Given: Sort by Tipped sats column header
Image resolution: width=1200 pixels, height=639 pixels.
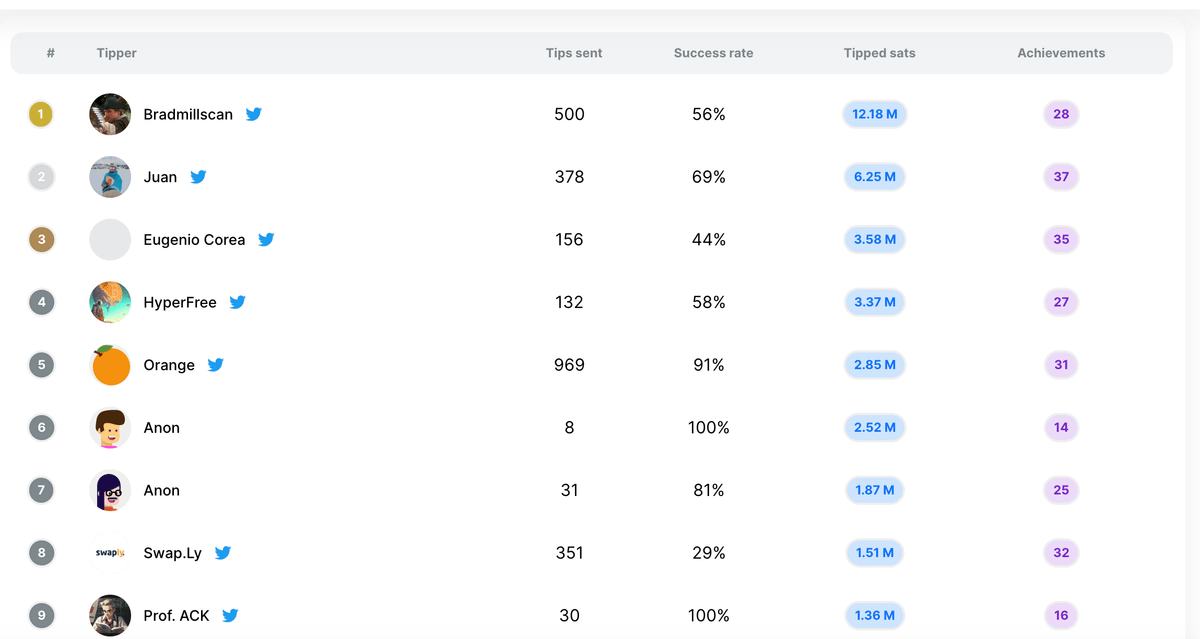Looking at the screenshot, I should 879,53.
